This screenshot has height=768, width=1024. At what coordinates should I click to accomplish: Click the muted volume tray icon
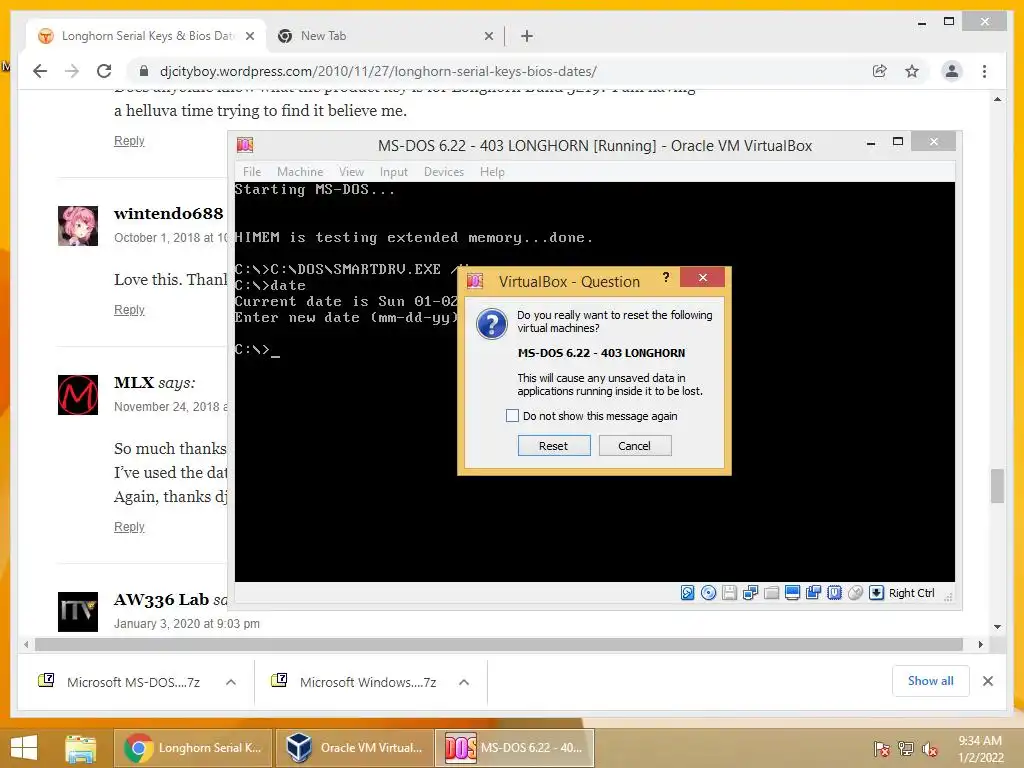click(x=929, y=749)
